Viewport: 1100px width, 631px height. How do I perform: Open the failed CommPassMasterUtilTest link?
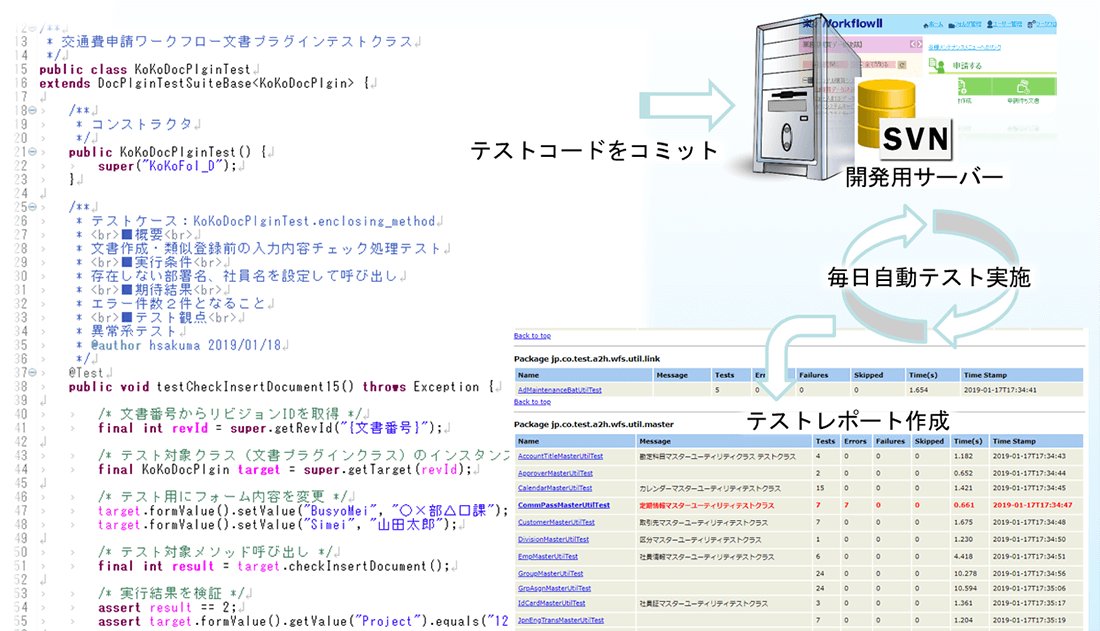[563, 505]
